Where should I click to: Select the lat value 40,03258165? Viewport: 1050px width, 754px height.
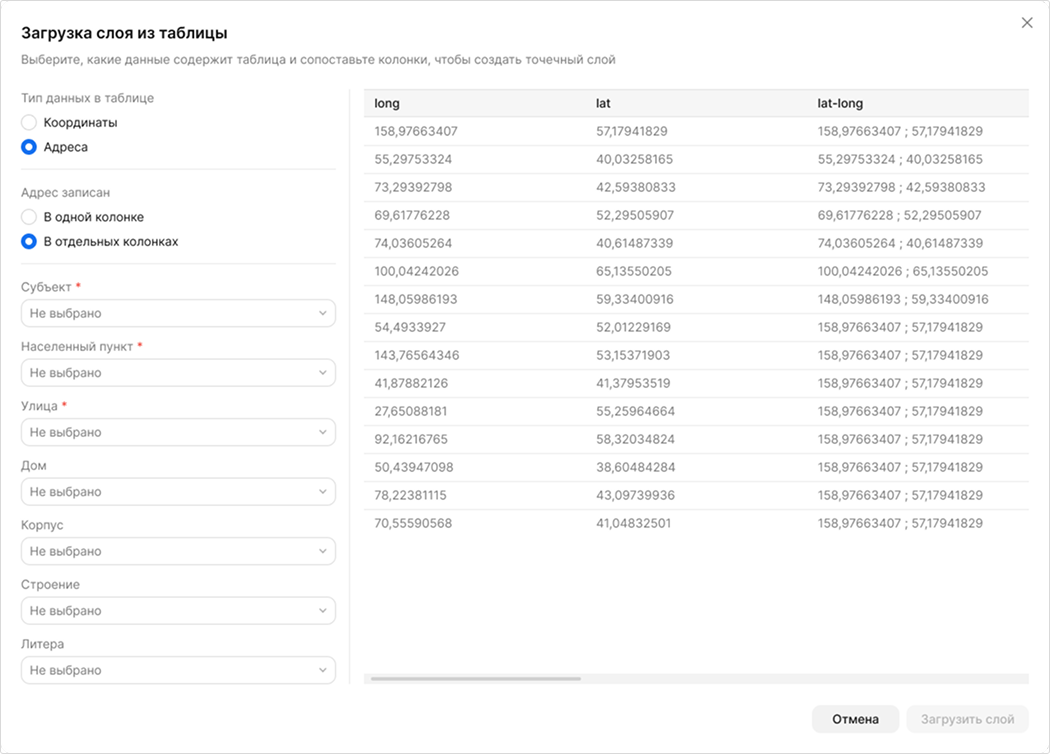click(635, 160)
